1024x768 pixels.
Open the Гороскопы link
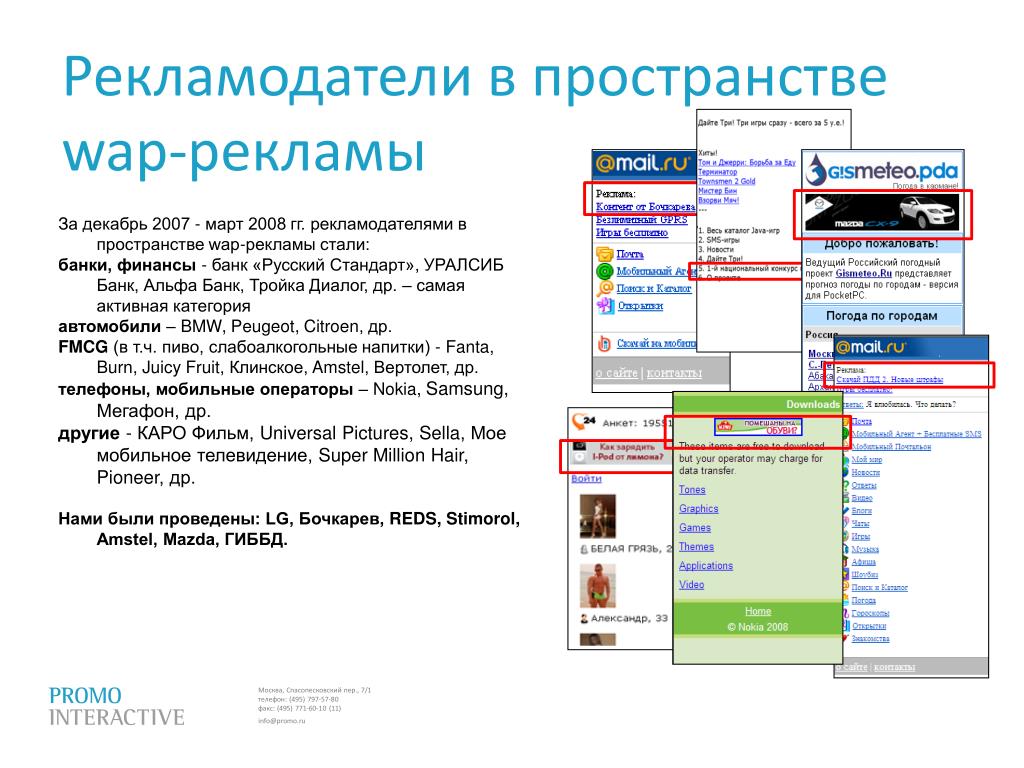coord(870,613)
